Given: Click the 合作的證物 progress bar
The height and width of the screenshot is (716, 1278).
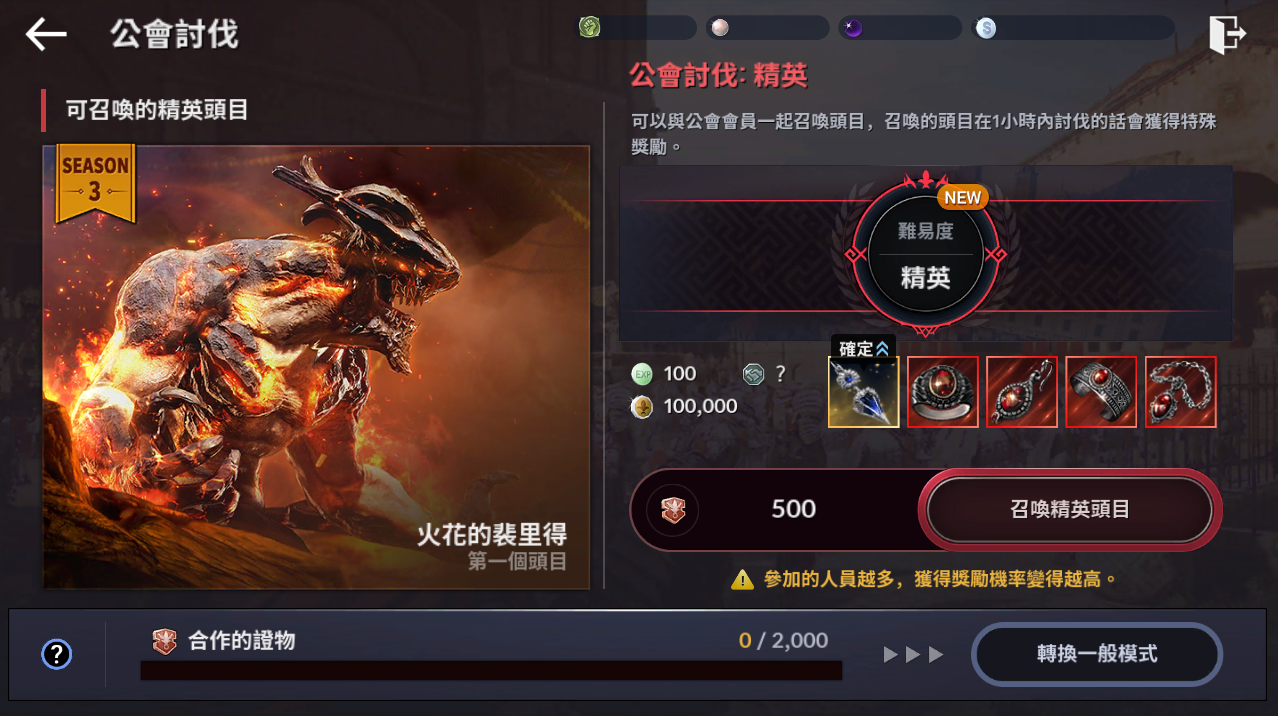Looking at the screenshot, I should (x=491, y=670).
